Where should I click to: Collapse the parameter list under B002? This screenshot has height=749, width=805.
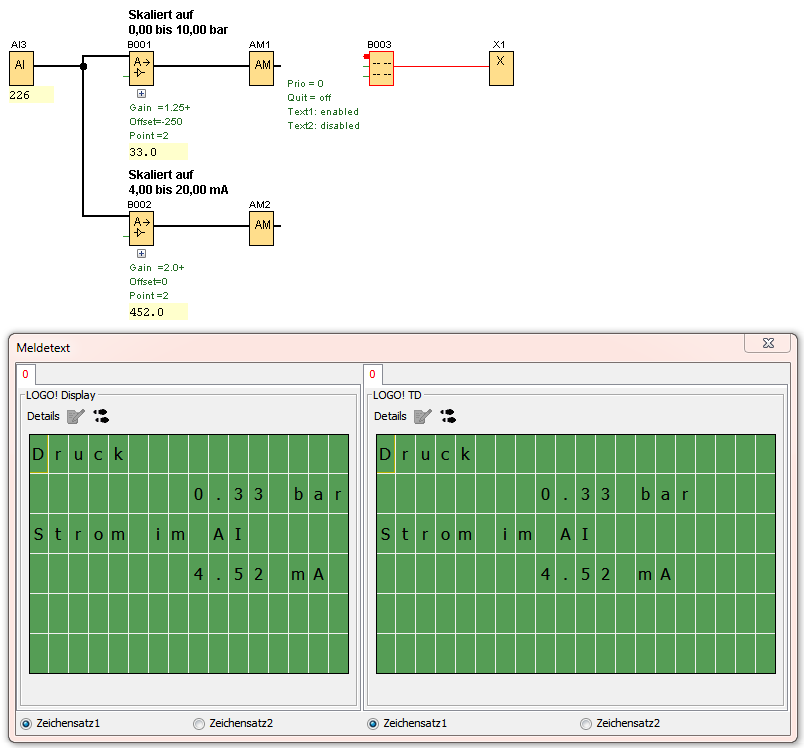pyautogui.click(x=141, y=254)
